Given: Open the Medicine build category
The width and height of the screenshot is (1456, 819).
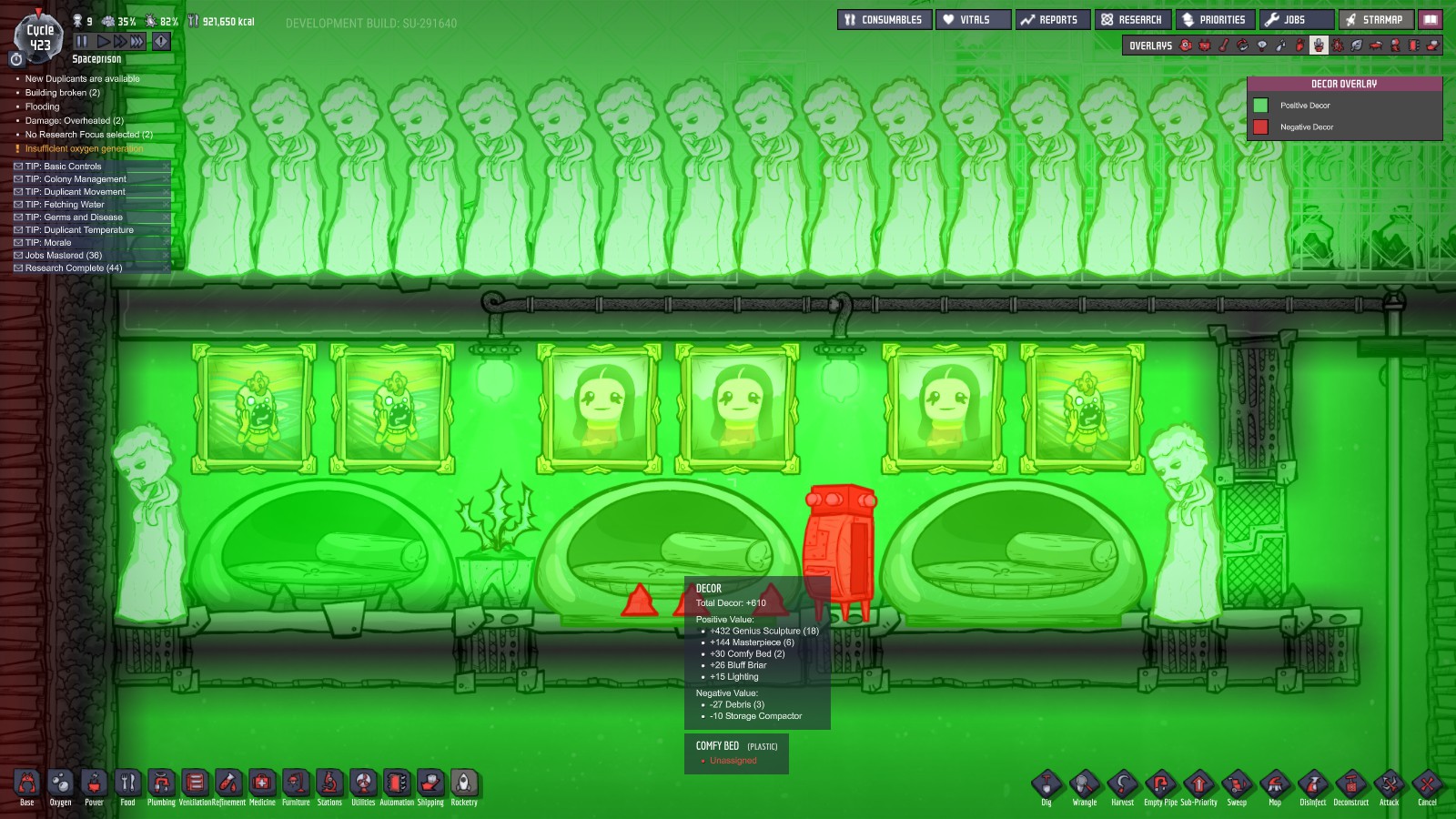Looking at the screenshot, I should (262, 784).
